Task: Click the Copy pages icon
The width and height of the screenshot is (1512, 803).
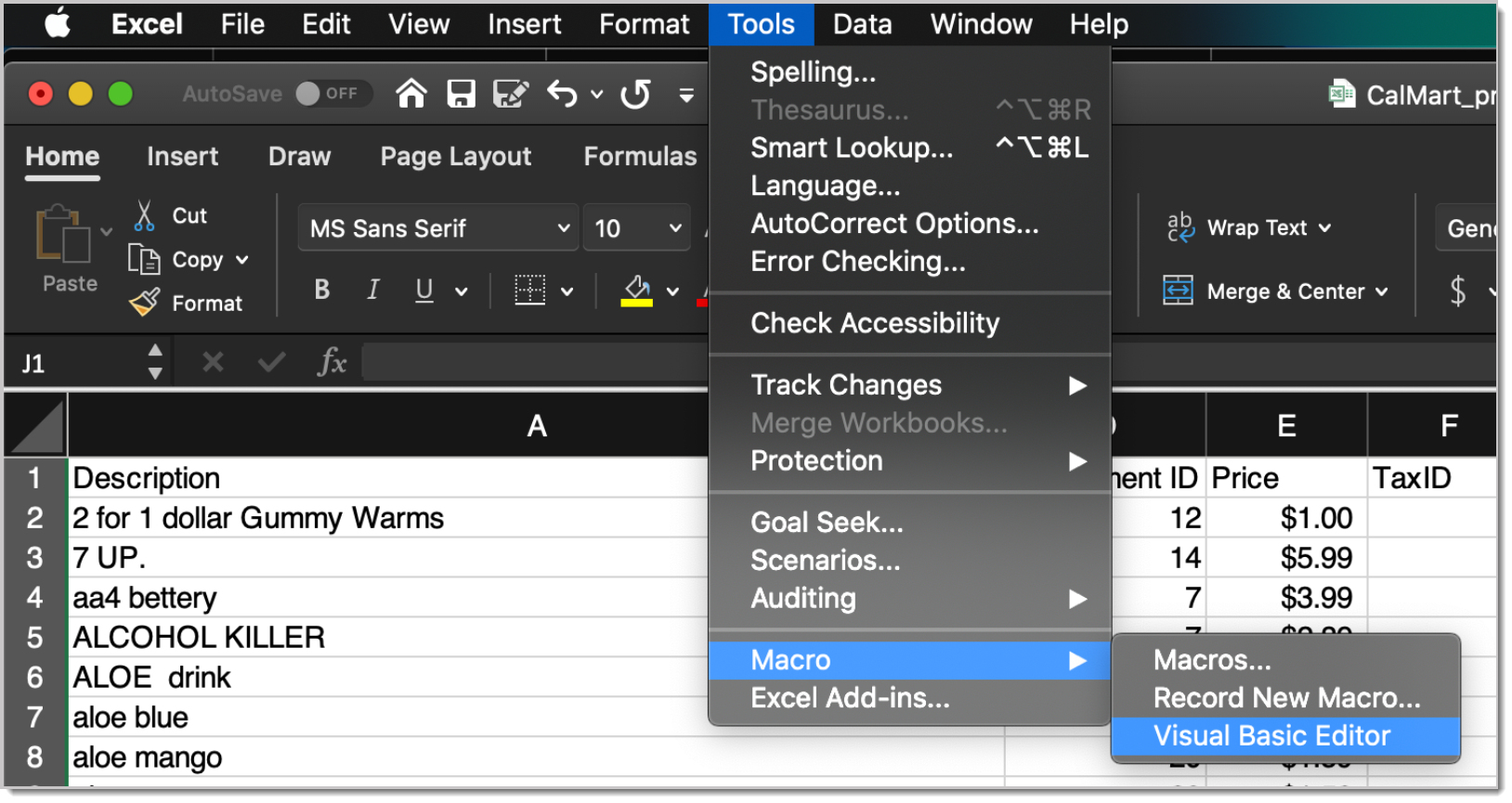Action: 144,260
